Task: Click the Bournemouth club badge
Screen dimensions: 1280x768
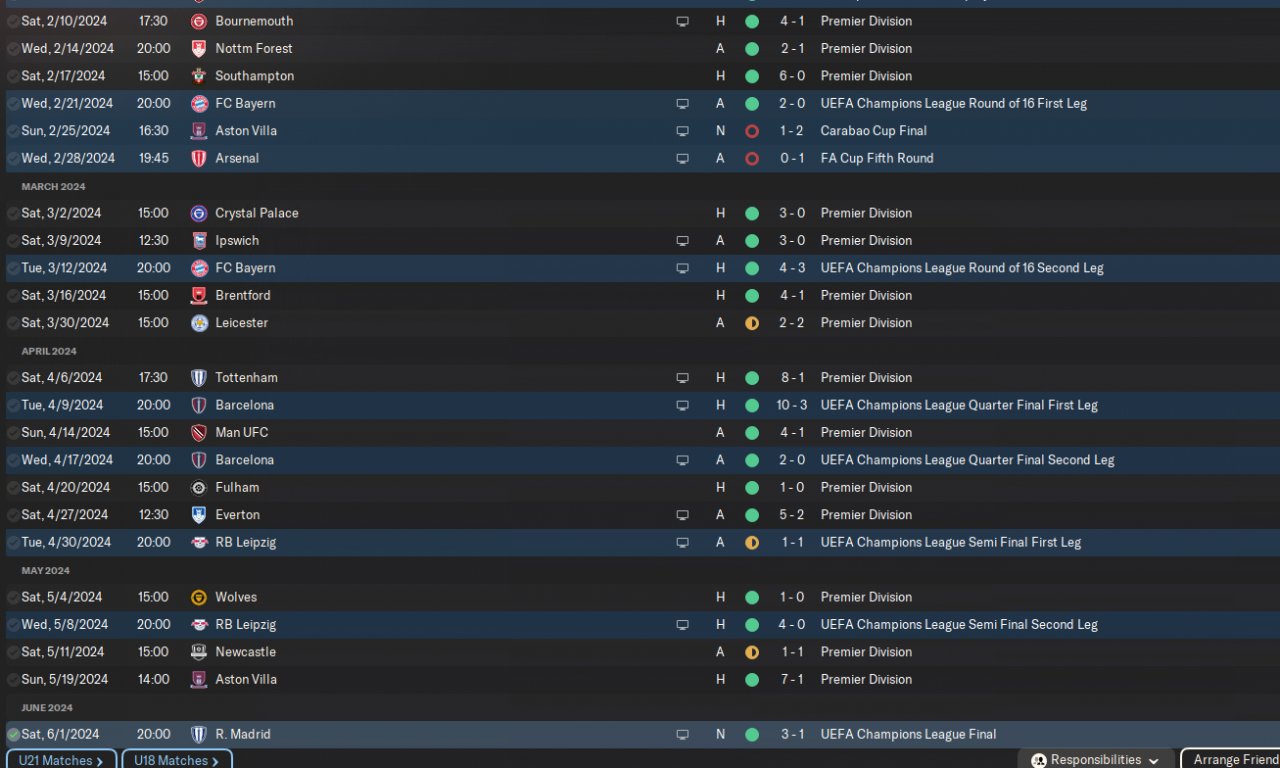Action: [198, 21]
